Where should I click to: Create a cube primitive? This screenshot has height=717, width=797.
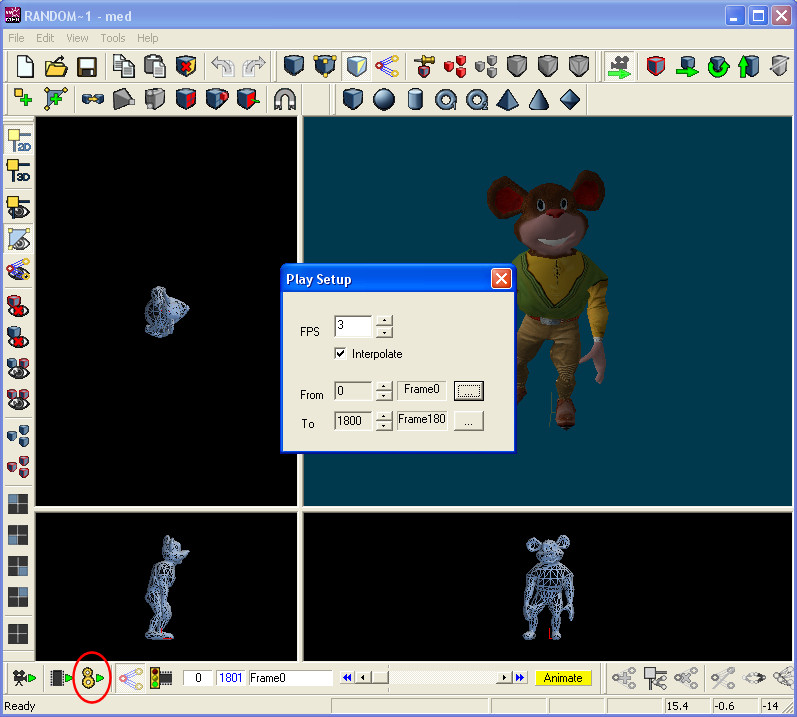click(353, 99)
